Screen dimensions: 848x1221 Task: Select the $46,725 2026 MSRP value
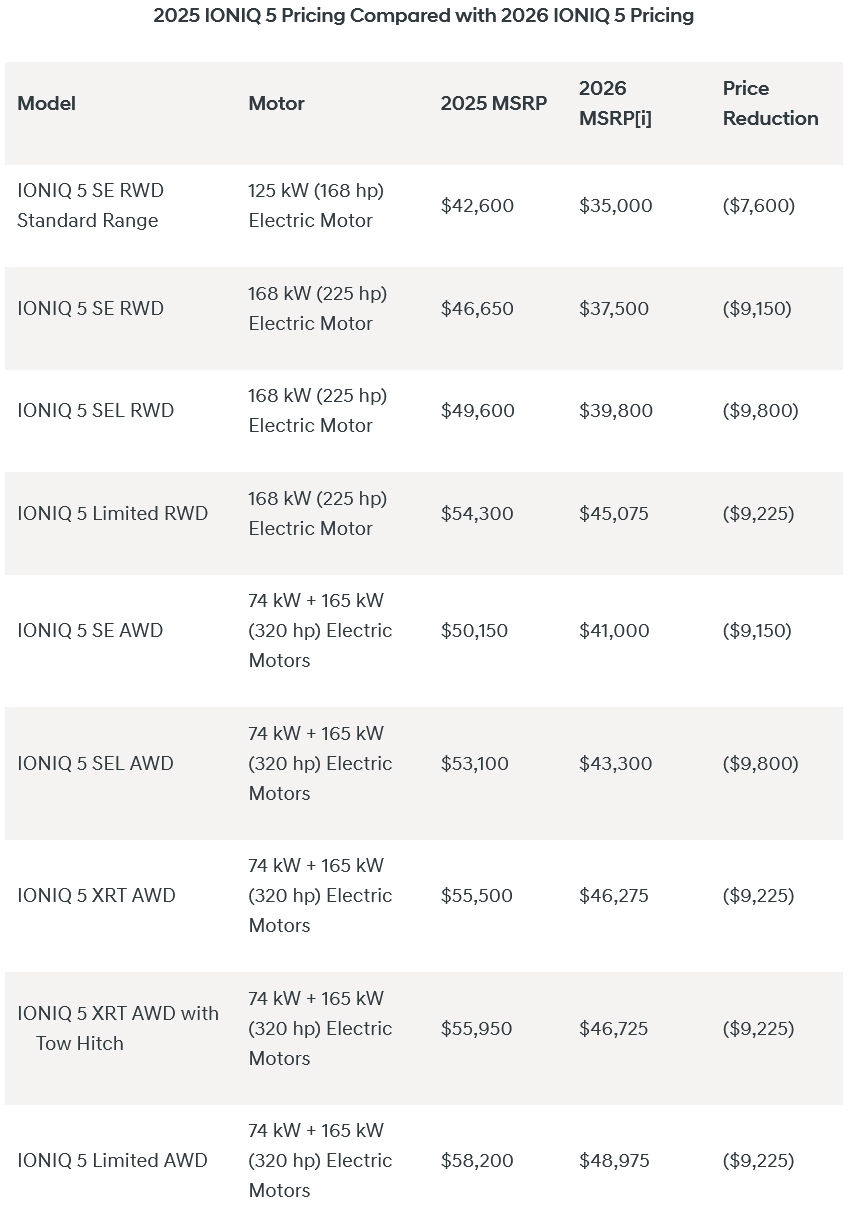tap(613, 1028)
